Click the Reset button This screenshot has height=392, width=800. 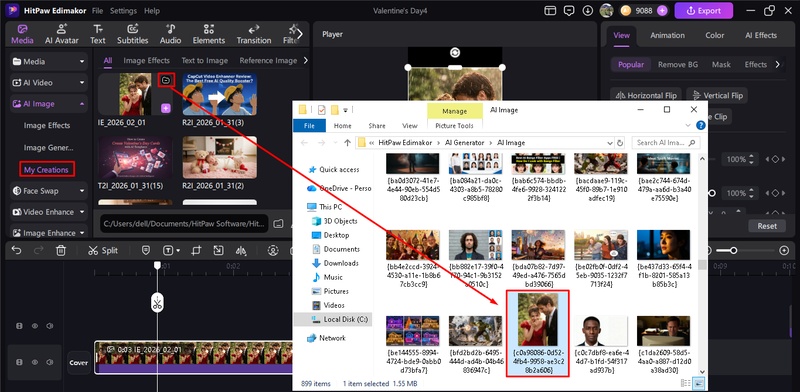[x=767, y=226]
